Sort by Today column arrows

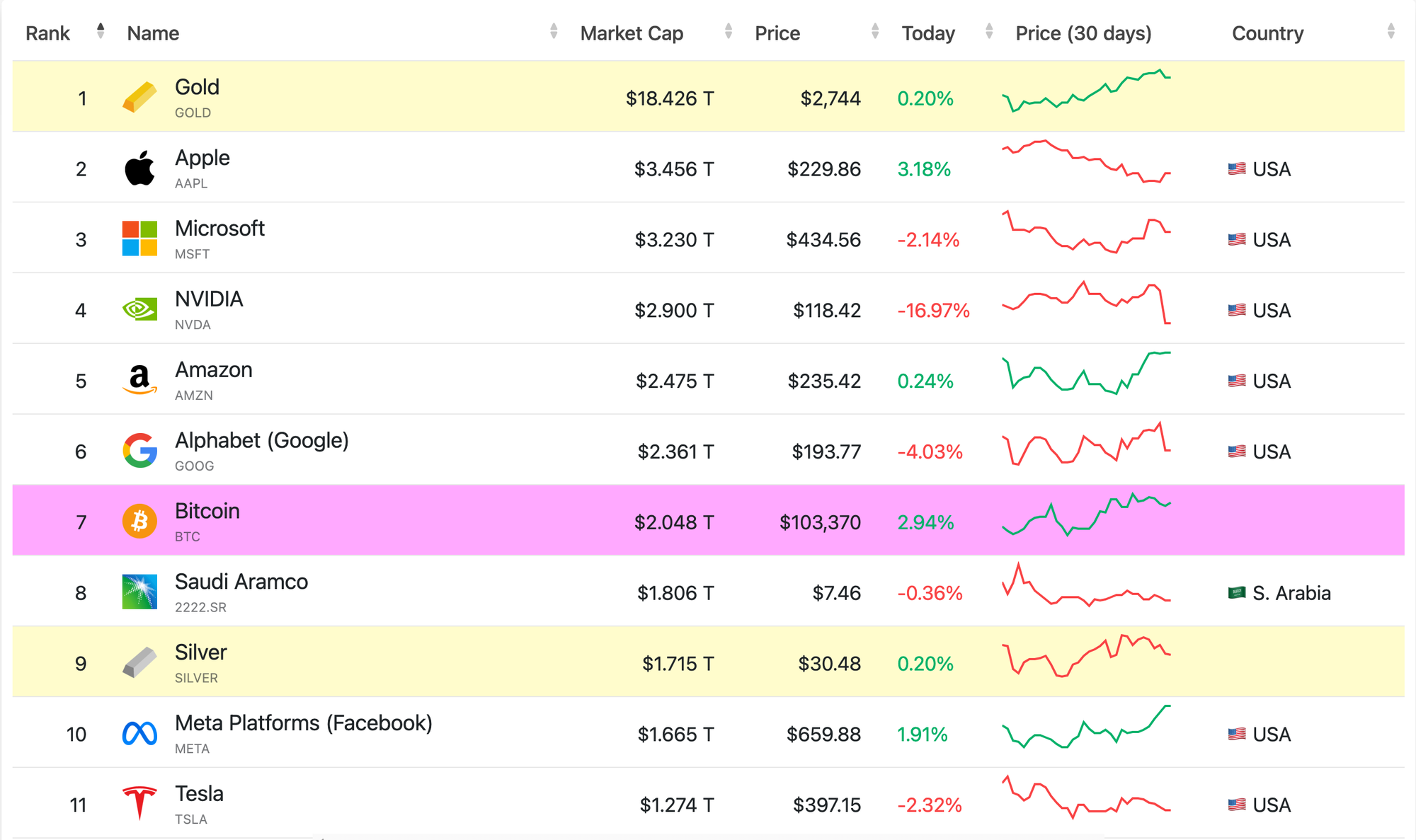click(x=989, y=31)
